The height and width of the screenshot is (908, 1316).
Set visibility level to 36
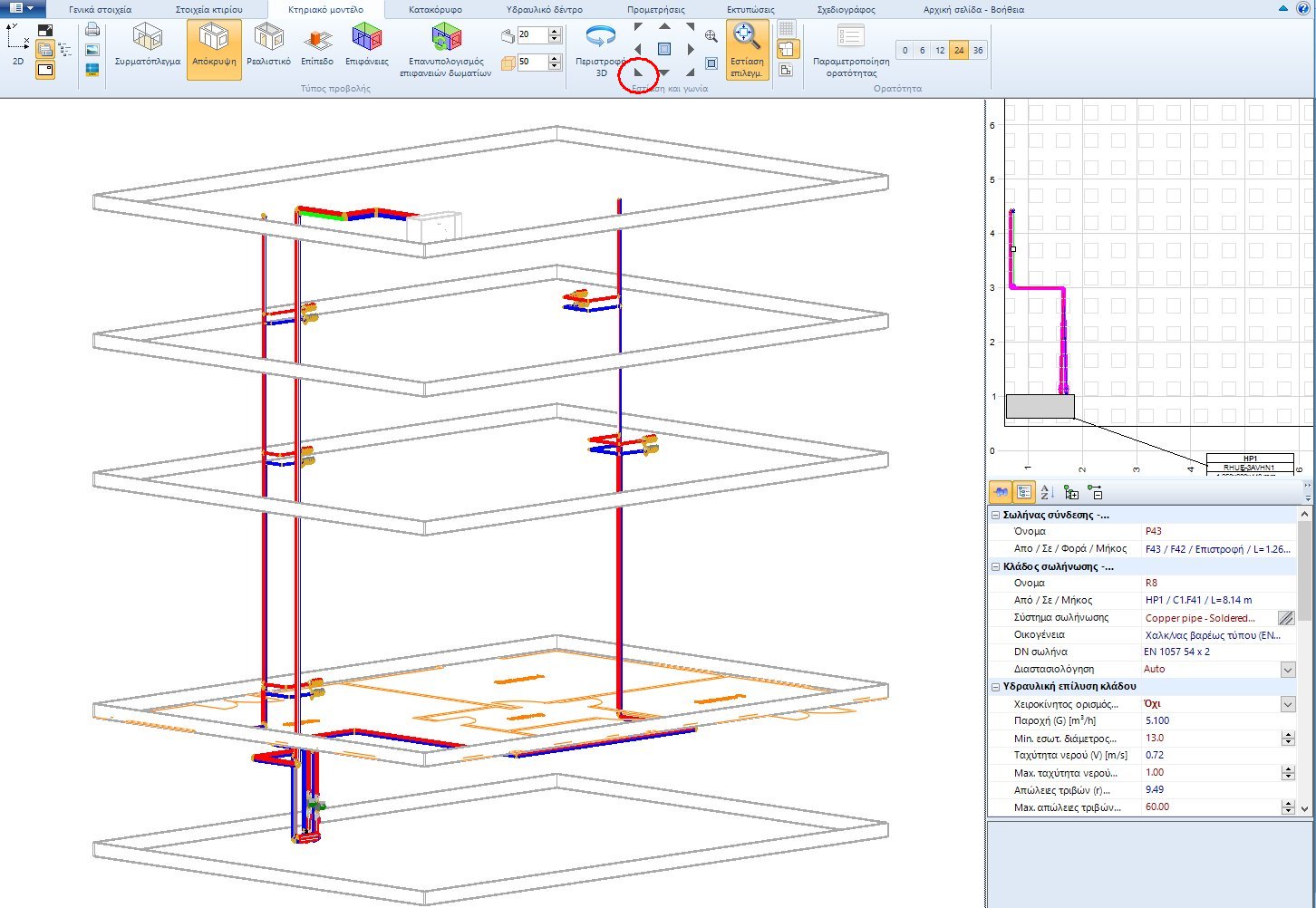click(977, 50)
